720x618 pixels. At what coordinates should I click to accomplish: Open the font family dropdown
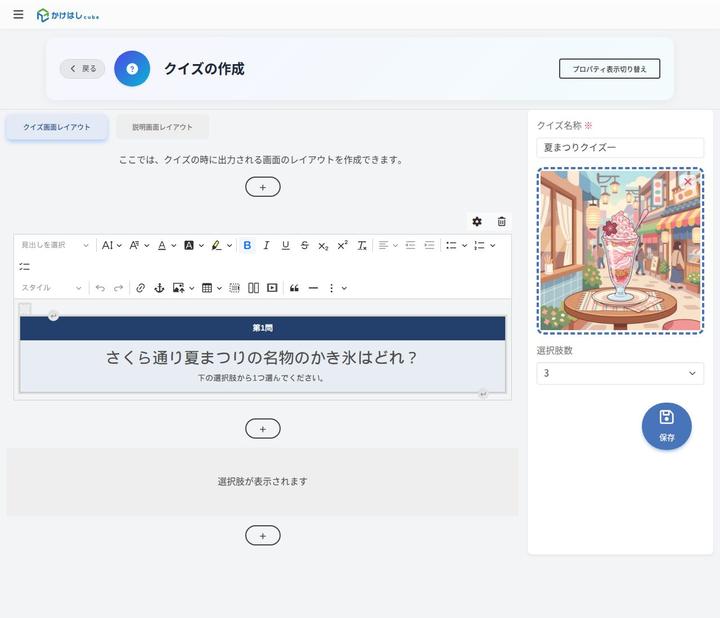[139, 245]
